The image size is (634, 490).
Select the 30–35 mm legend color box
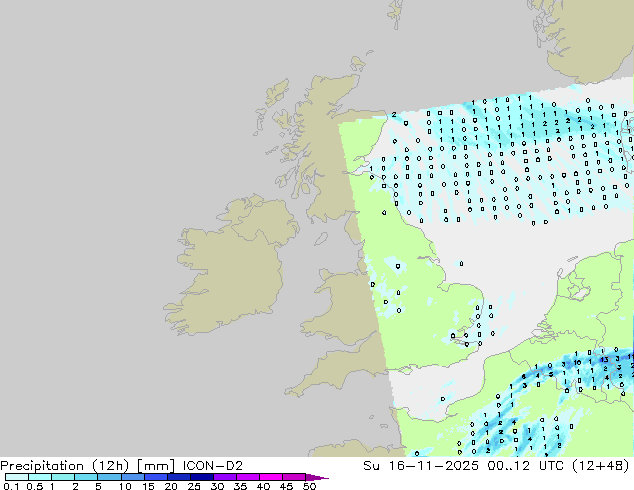pyautogui.click(x=224, y=477)
